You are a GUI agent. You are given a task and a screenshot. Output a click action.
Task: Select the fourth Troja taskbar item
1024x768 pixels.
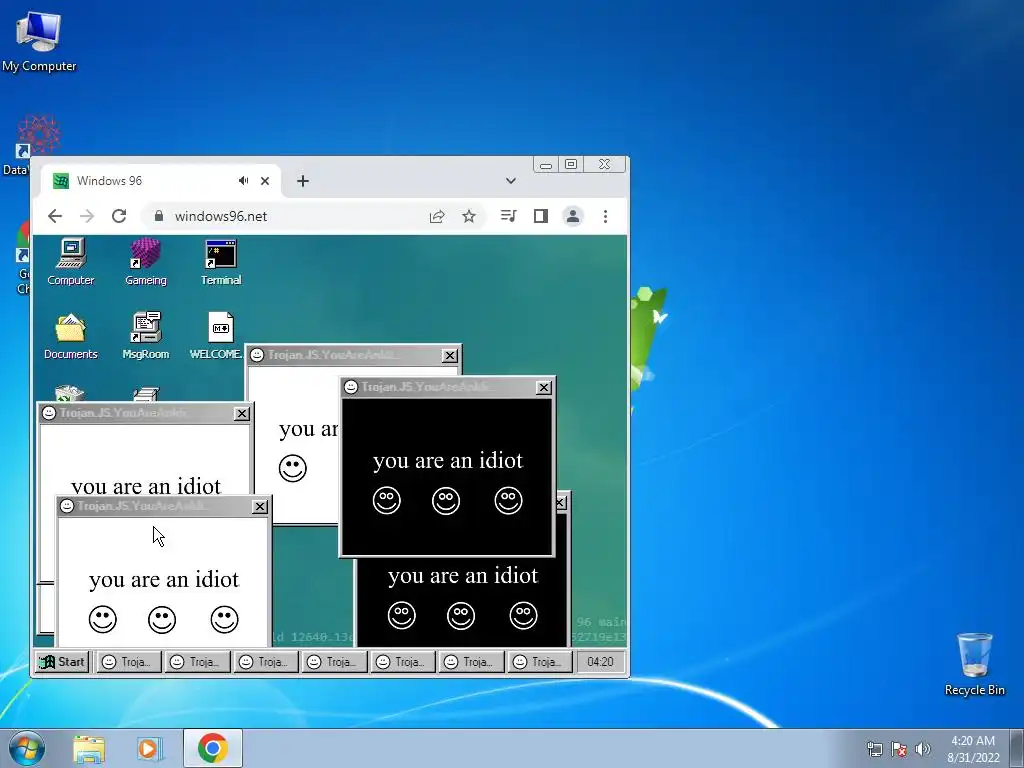[334, 662]
